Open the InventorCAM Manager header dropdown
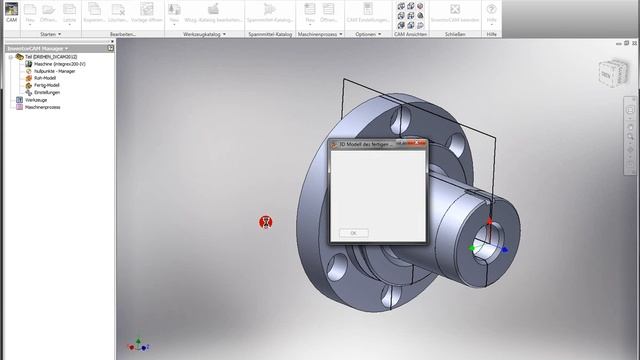The height and width of the screenshot is (360, 640). tap(66, 49)
